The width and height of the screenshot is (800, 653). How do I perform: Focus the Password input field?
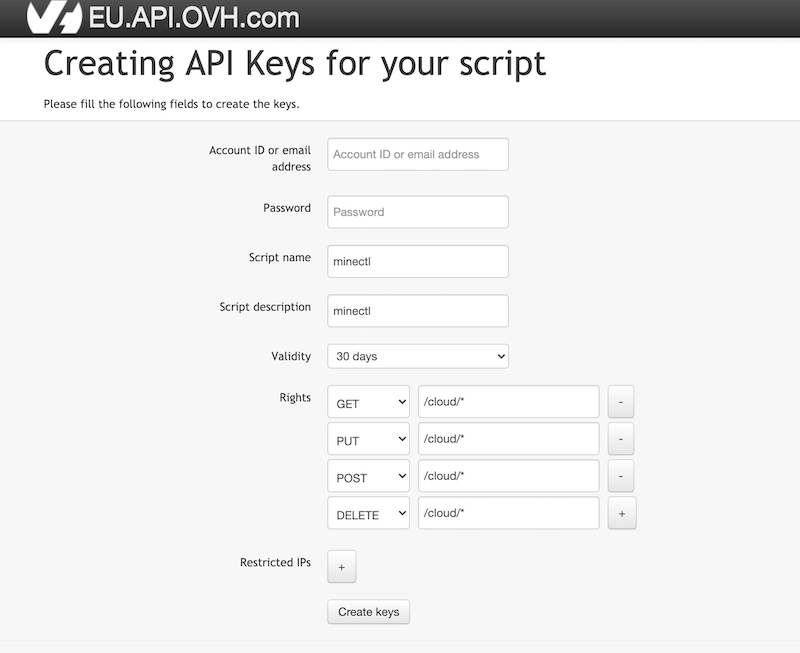pyautogui.click(x=418, y=212)
